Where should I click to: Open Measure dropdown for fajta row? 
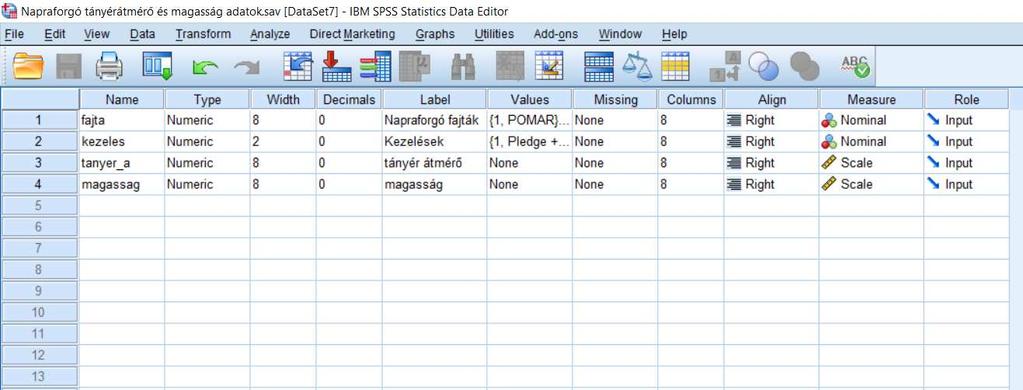(871, 120)
